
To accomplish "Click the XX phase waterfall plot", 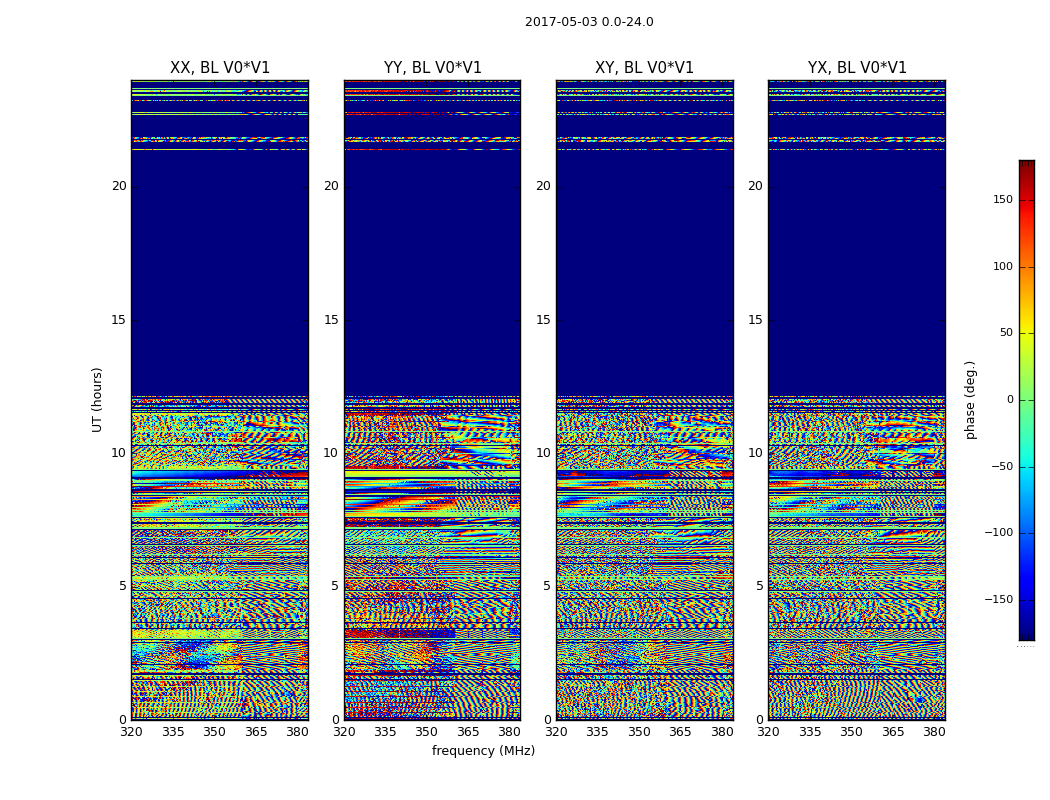I will pos(220,400).
